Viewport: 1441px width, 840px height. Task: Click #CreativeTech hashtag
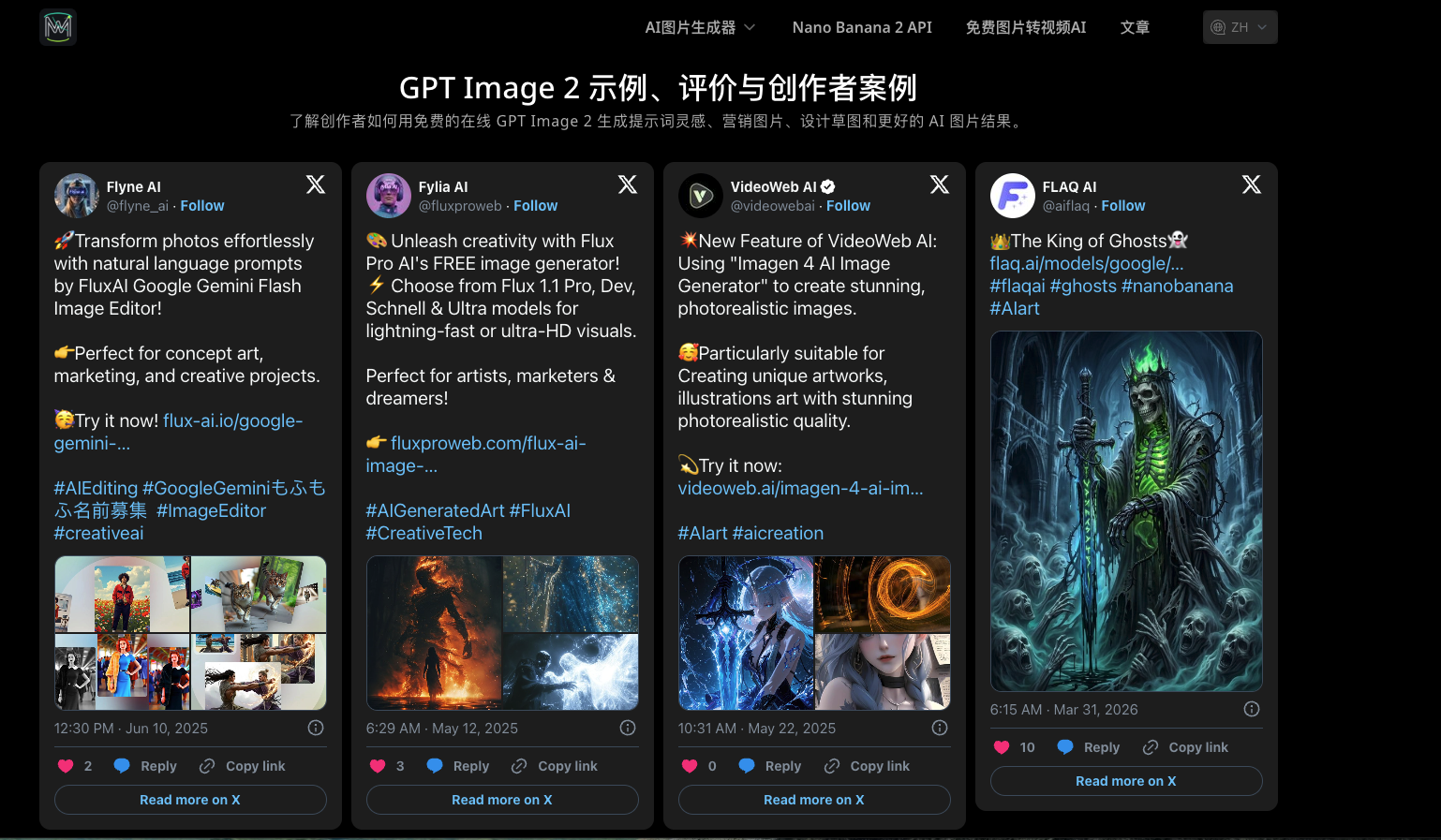[x=424, y=533]
